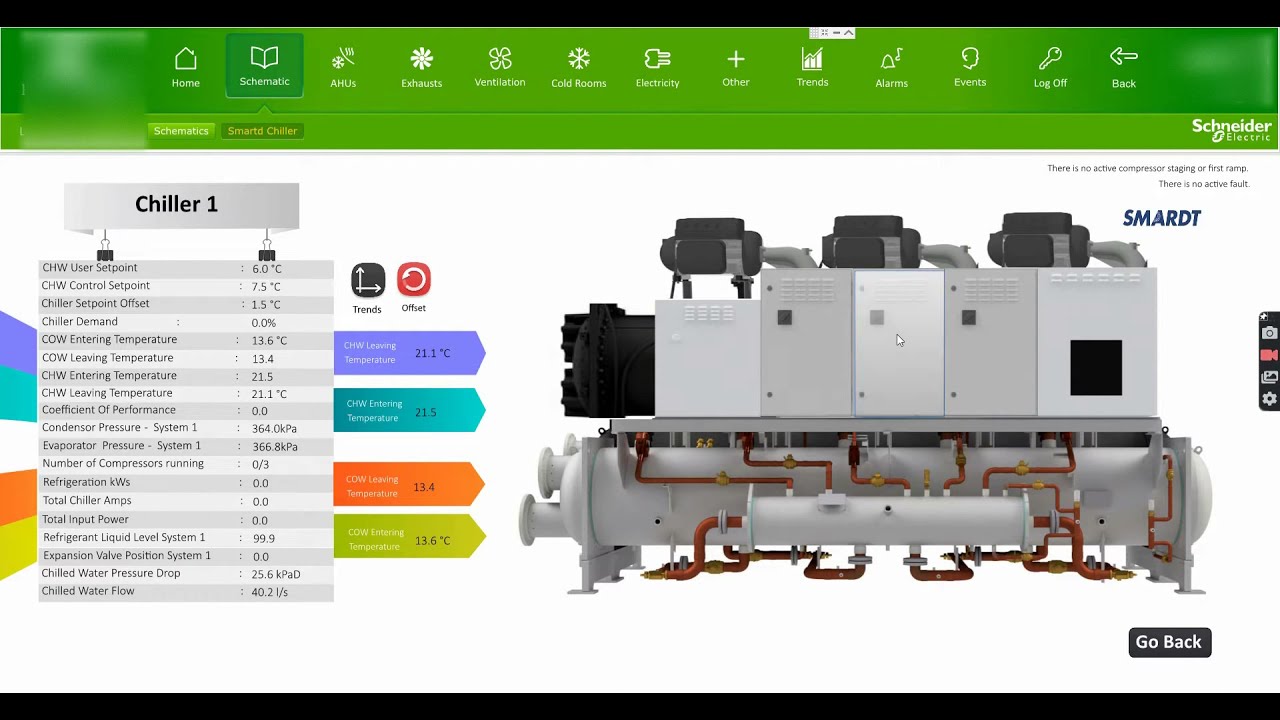Open the Alarms page
The image size is (1280, 720).
891,68
